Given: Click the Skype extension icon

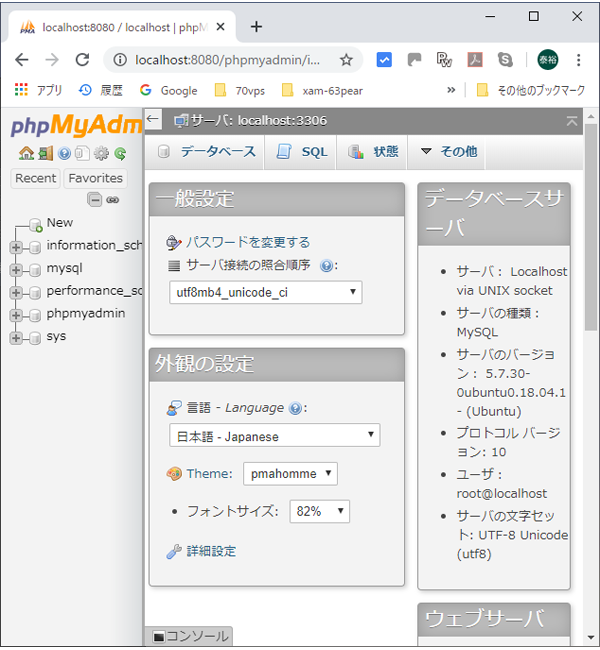Looking at the screenshot, I should coord(505,60).
